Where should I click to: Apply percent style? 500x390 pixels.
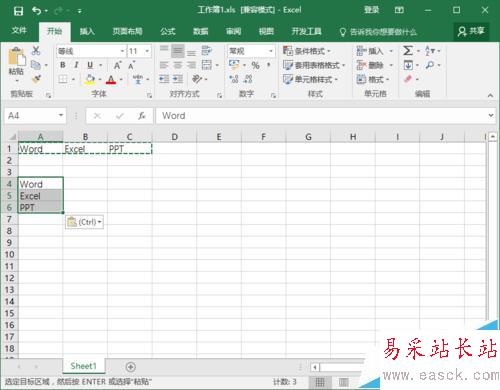[255, 65]
